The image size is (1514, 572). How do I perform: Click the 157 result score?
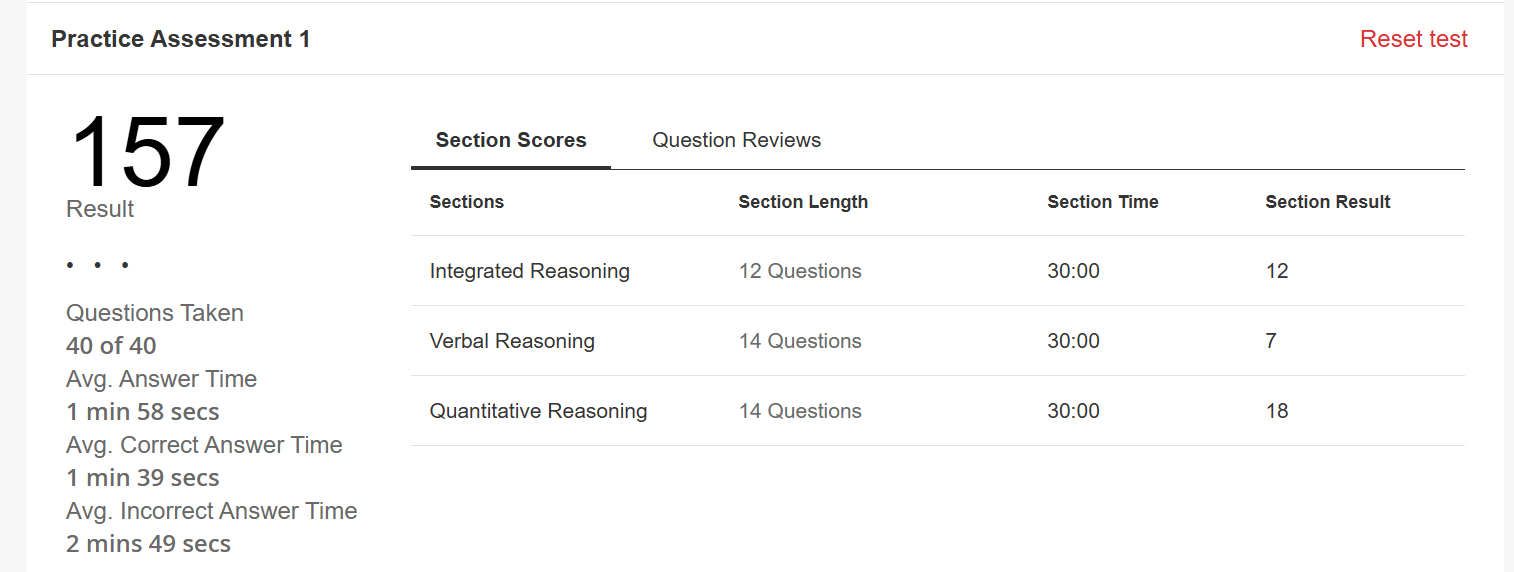point(147,153)
